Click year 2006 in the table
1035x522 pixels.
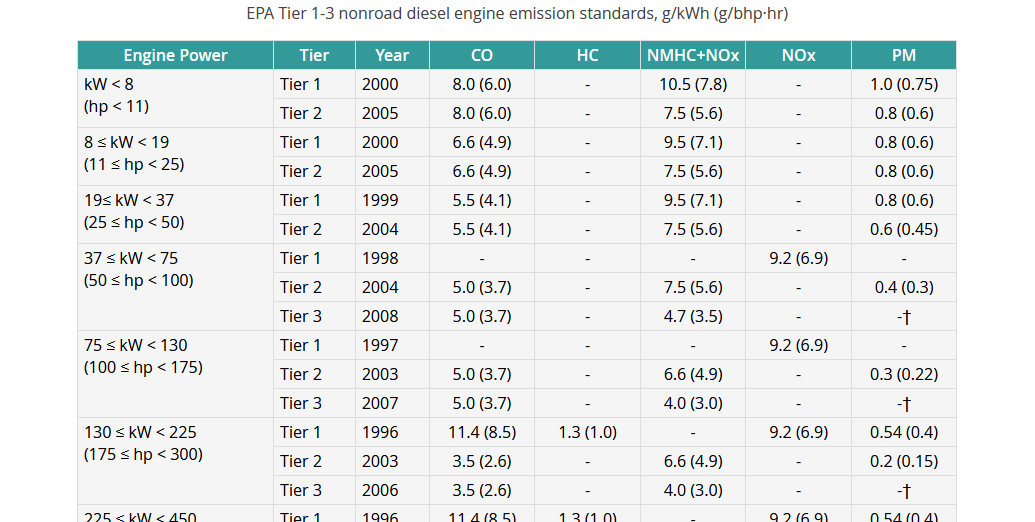coord(380,491)
